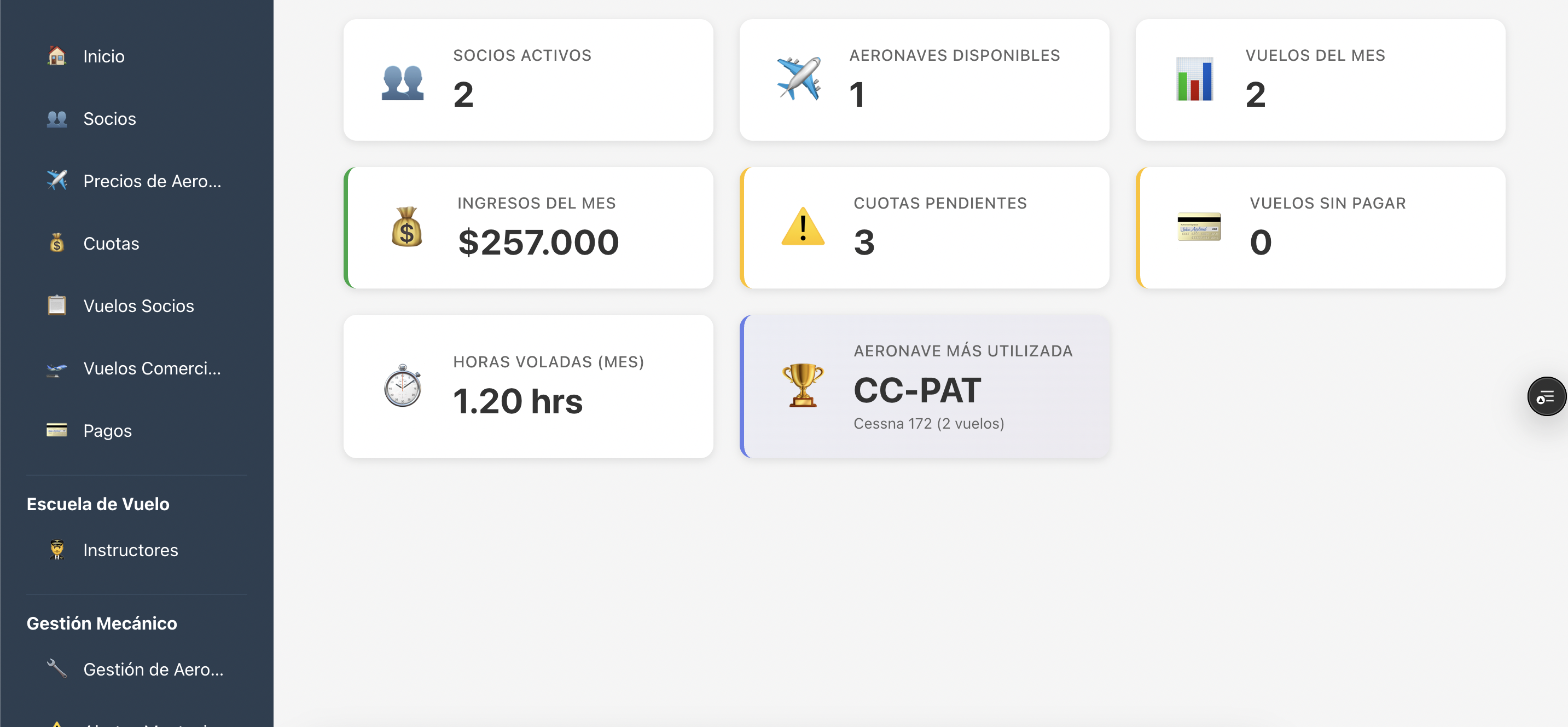Screen dimensions: 1568x727
Task: Click the people icon beside Socios
Action: [x=56, y=119]
